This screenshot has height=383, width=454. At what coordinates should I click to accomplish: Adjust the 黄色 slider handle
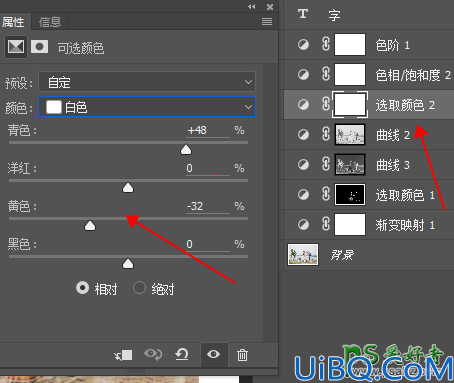(x=90, y=226)
